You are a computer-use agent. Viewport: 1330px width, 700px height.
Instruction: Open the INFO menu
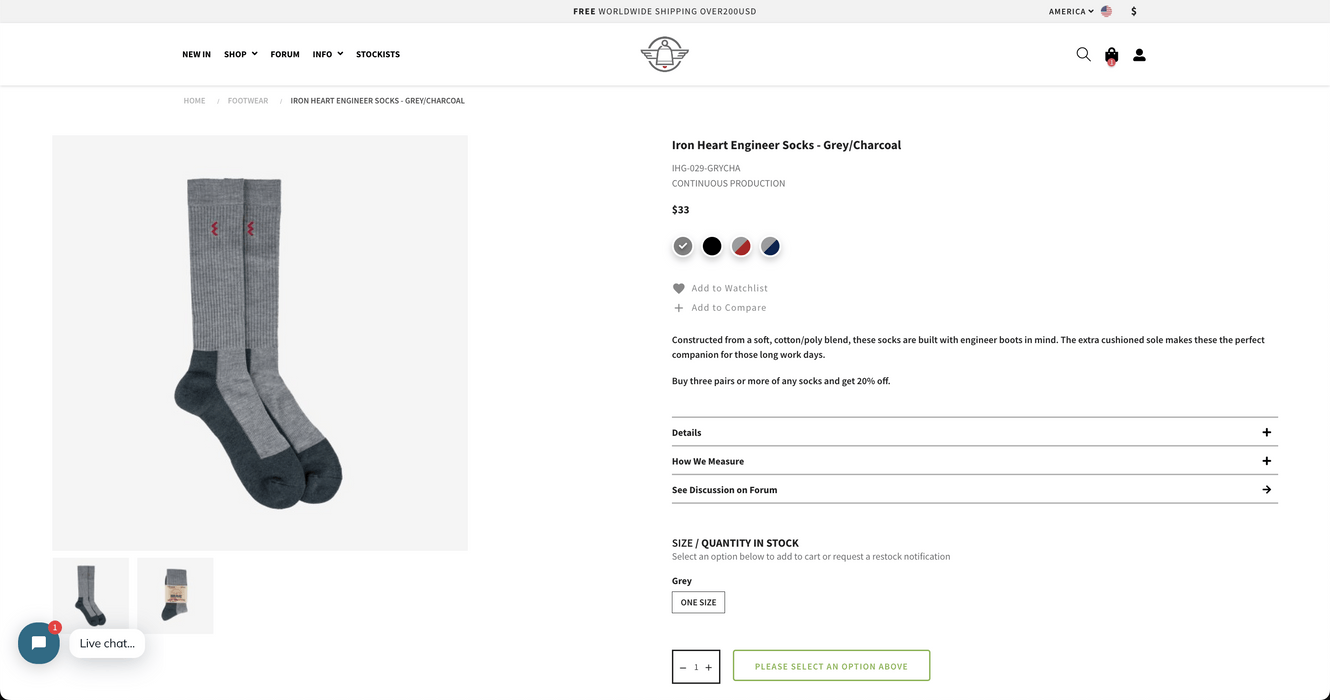322,54
